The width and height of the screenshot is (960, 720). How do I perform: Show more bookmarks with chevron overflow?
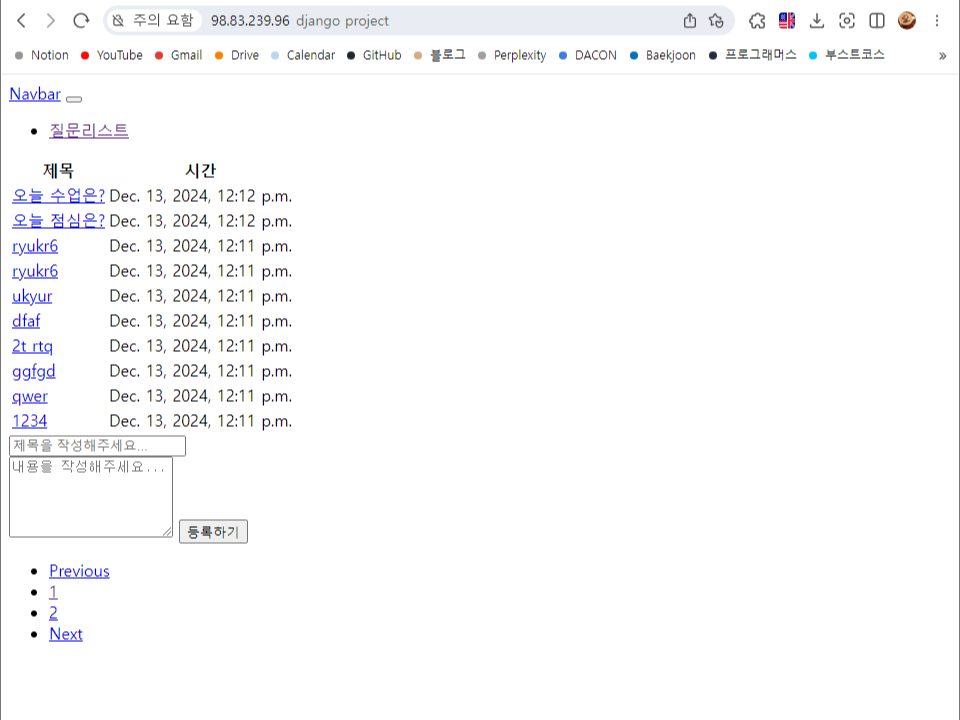click(x=942, y=56)
